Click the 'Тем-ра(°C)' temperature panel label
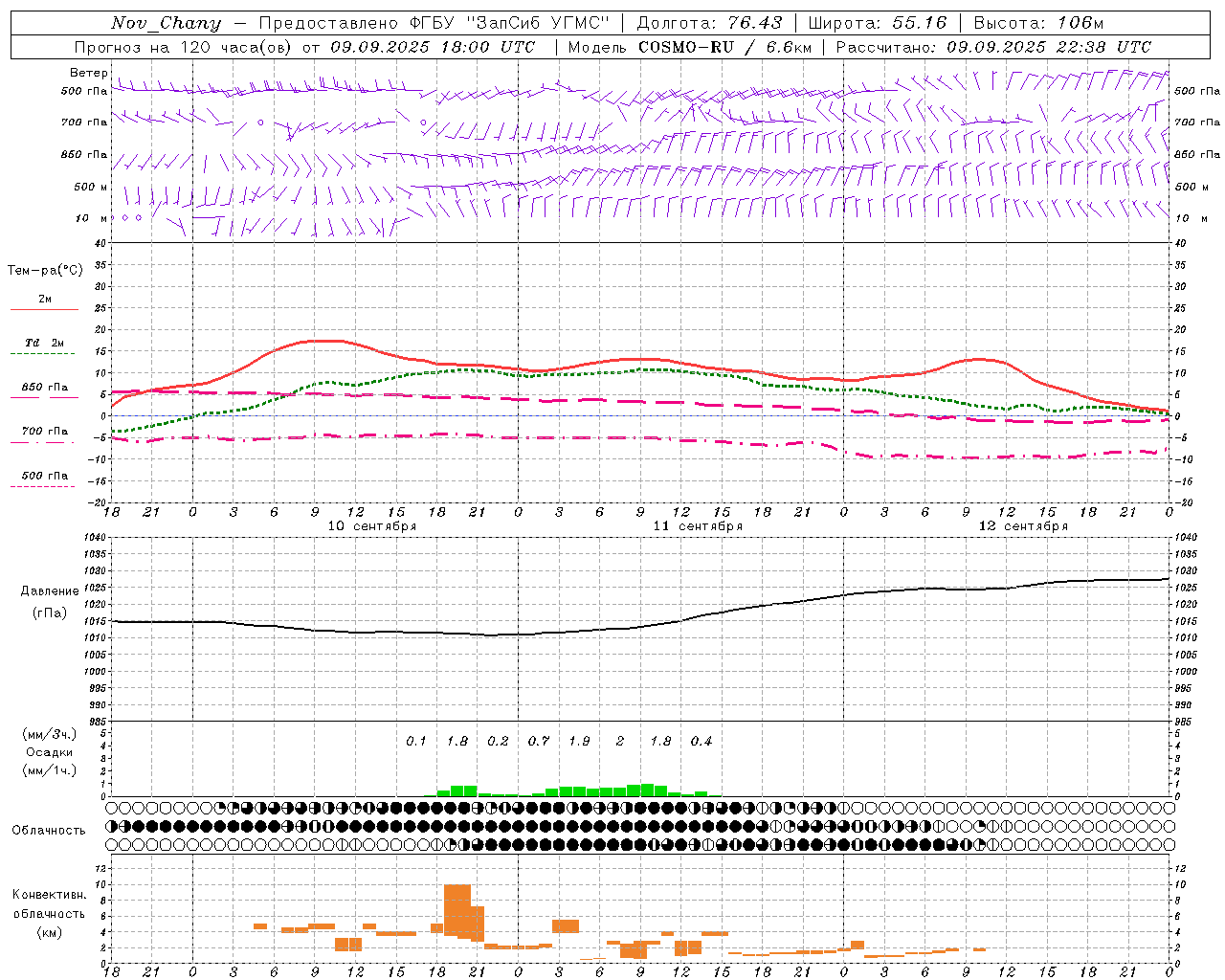Screen dimensions: 1225x980 tap(45, 270)
